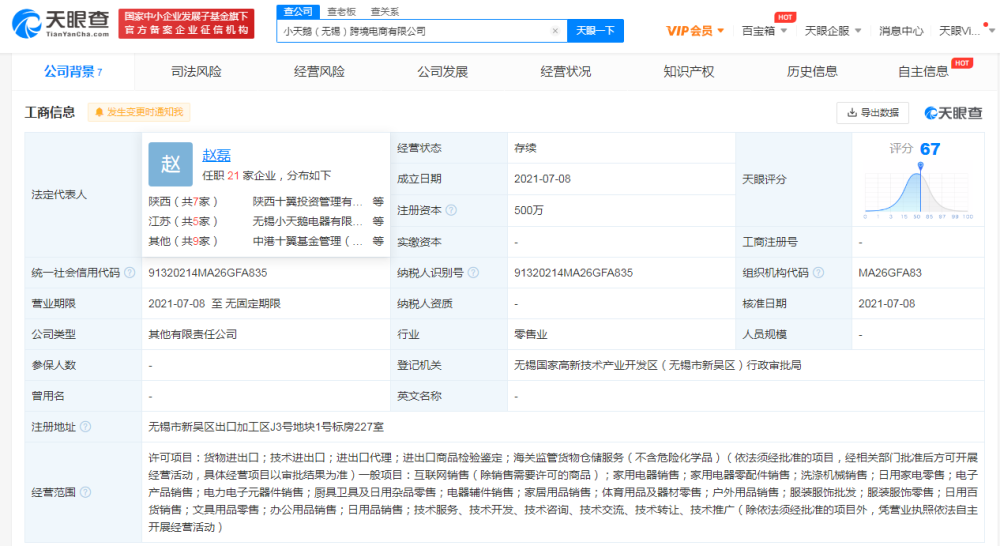This screenshot has width=1000, height=546.
Task: Click help icon next to 纳税人识别号
Action: click(x=472, y=273)
